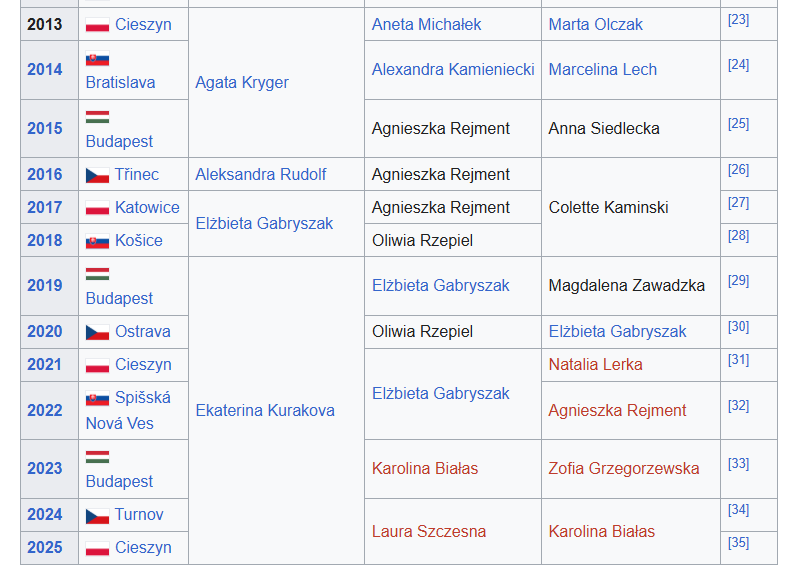Open the 2020 year link
The image size is (791, 580).
[45, 331]
